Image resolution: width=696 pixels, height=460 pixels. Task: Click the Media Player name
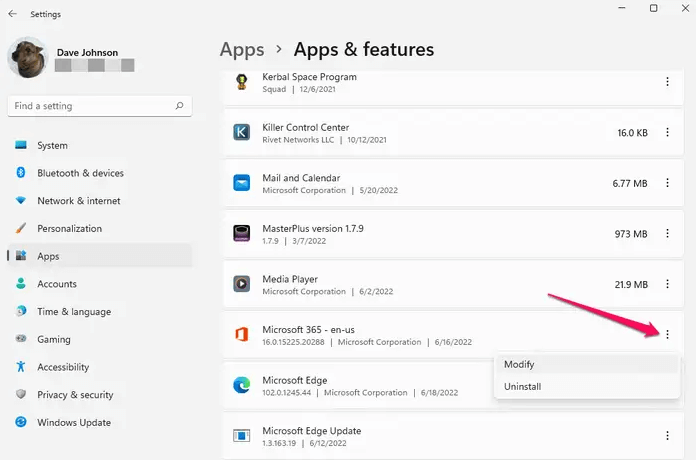(290, 279)
